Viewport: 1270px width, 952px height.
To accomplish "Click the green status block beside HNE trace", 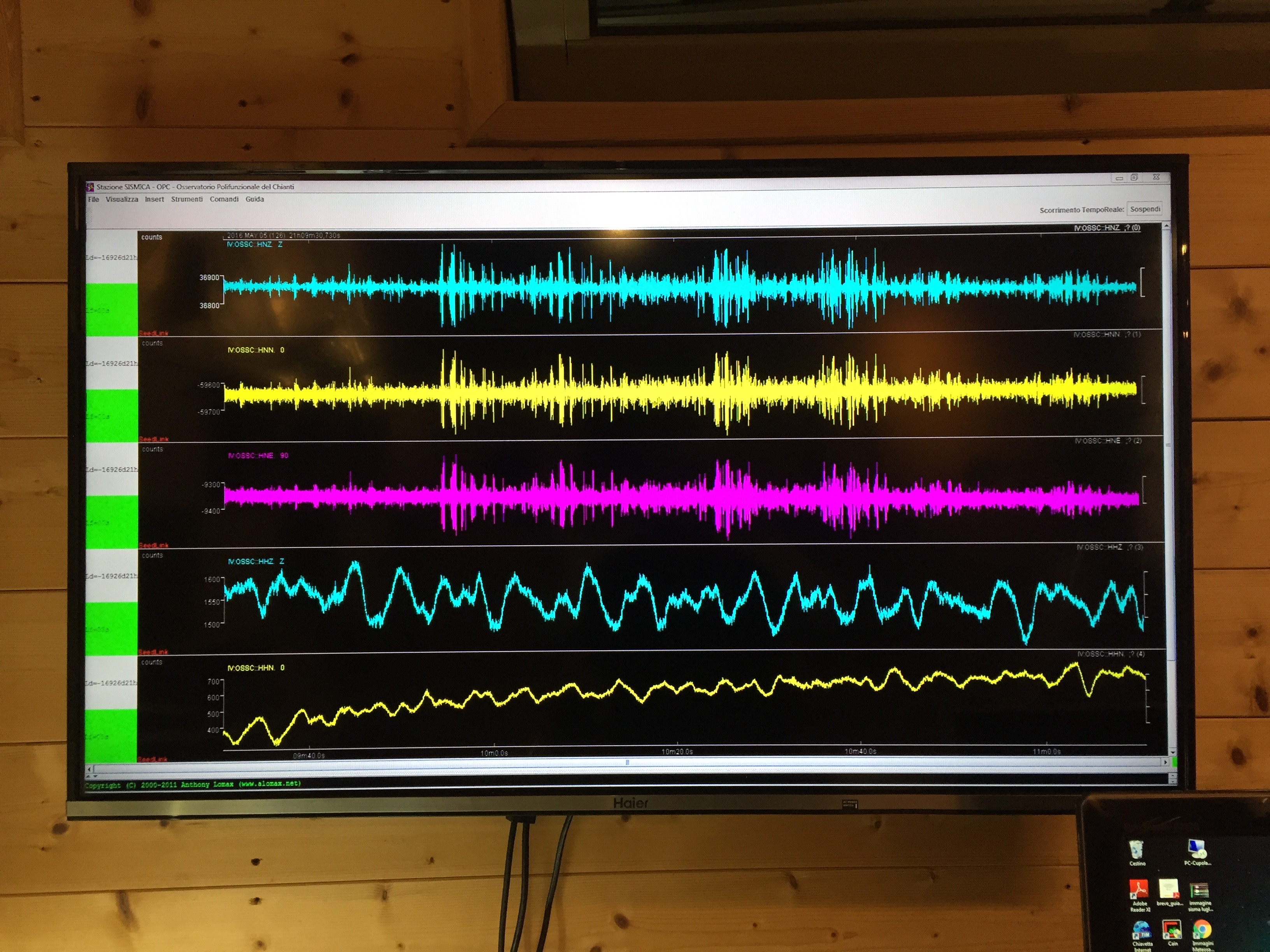I will pyautogui.click(x=112, y=522).
